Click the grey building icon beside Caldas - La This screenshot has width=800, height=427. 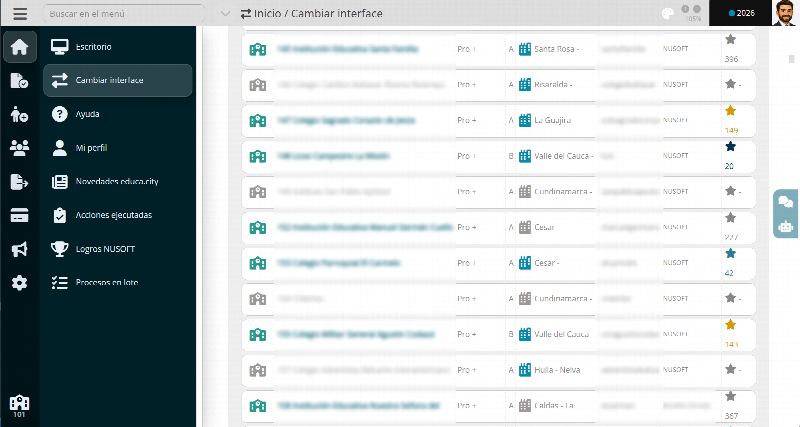pos(525,406)
